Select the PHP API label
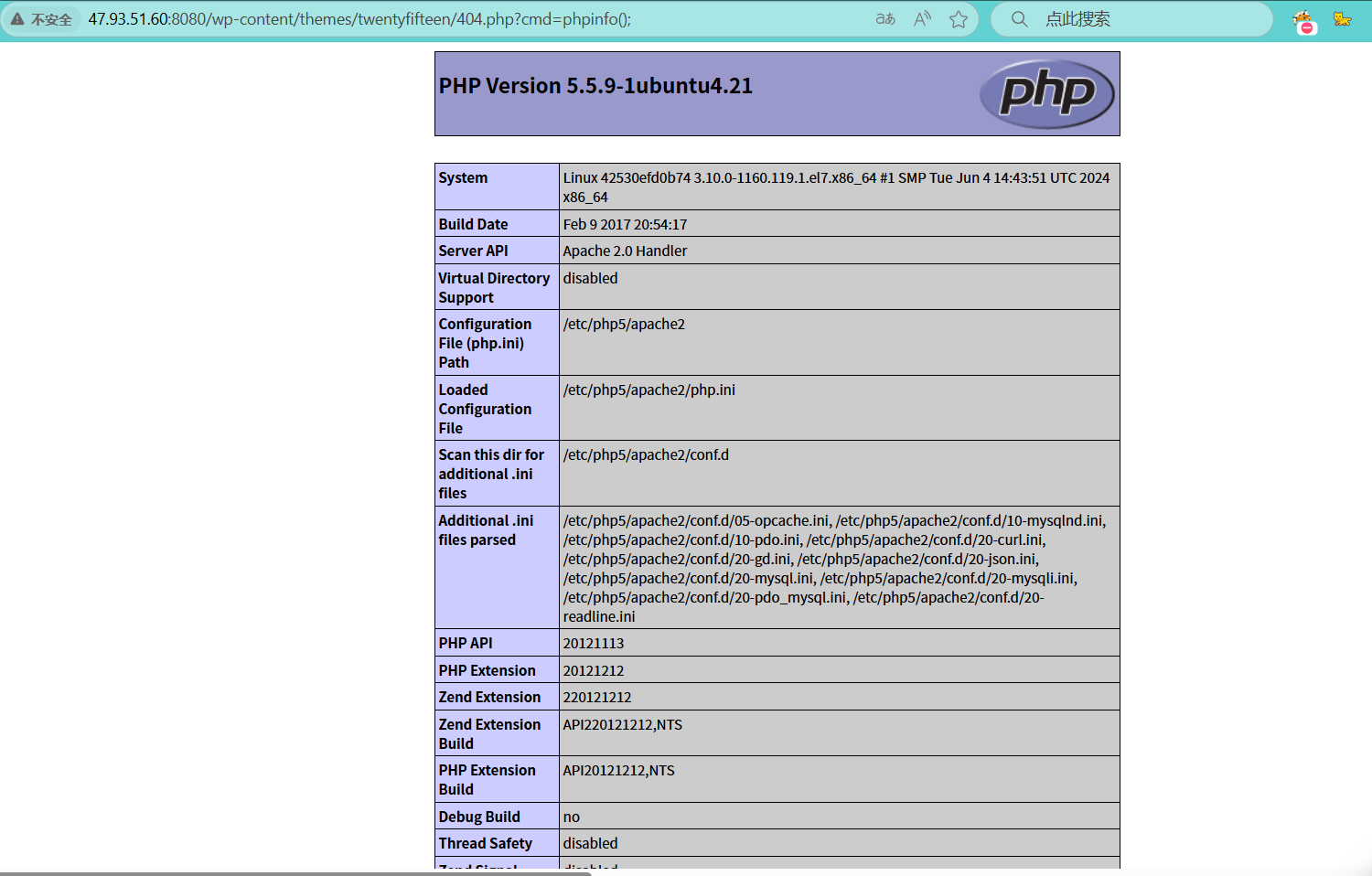This screenshot has width=1372, height=876. tap(466, 643)
